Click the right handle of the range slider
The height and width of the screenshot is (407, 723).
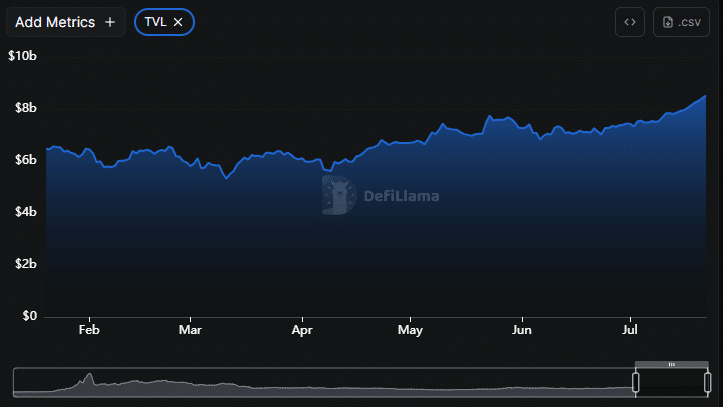(x=708, y=382)
